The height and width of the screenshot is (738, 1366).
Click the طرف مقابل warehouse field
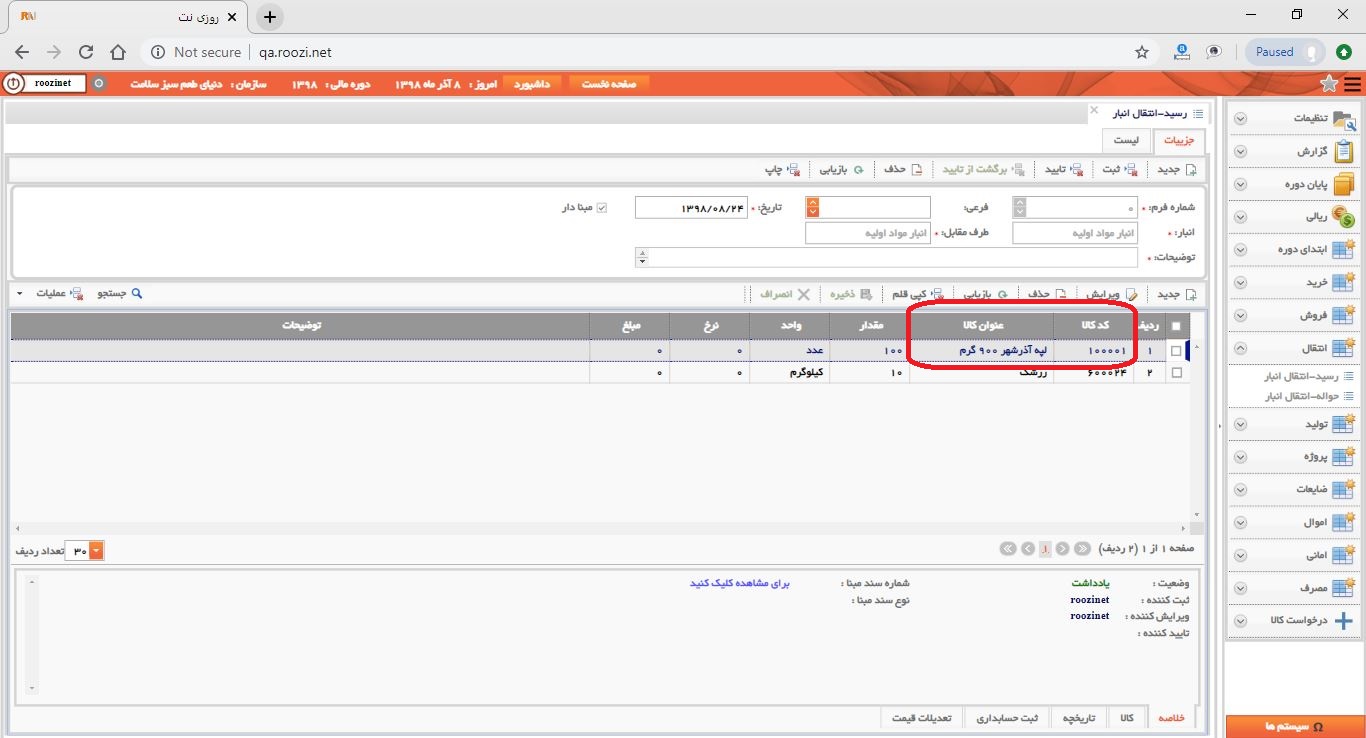(868, 233)
